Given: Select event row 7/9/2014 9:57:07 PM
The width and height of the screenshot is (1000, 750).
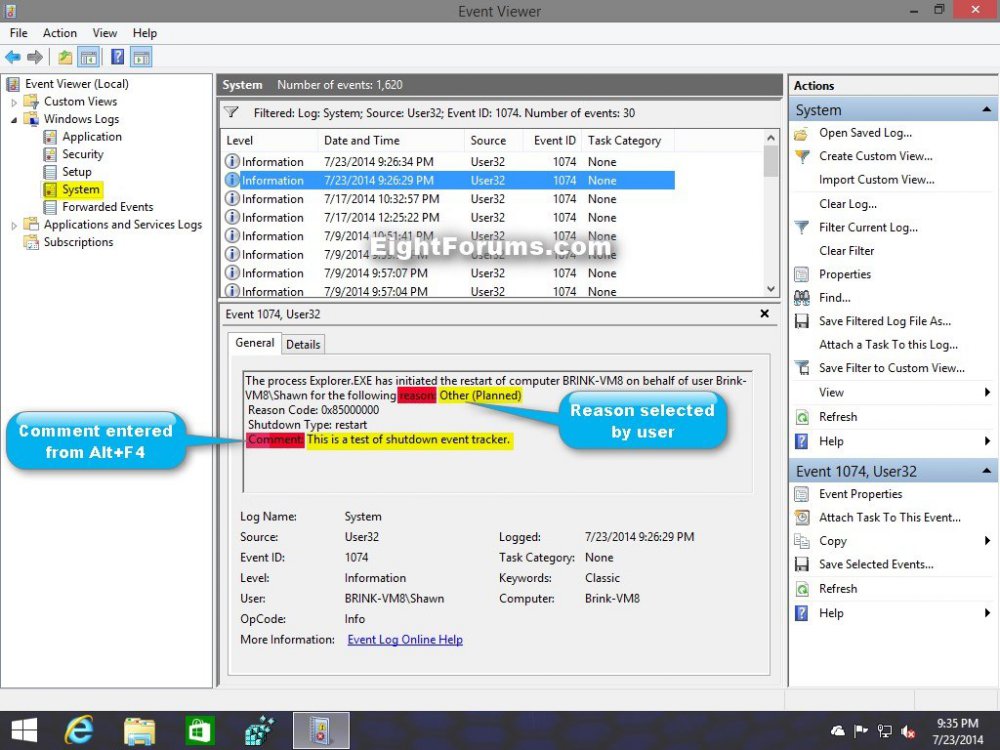Looking at the screenshot, I should 448,273.
